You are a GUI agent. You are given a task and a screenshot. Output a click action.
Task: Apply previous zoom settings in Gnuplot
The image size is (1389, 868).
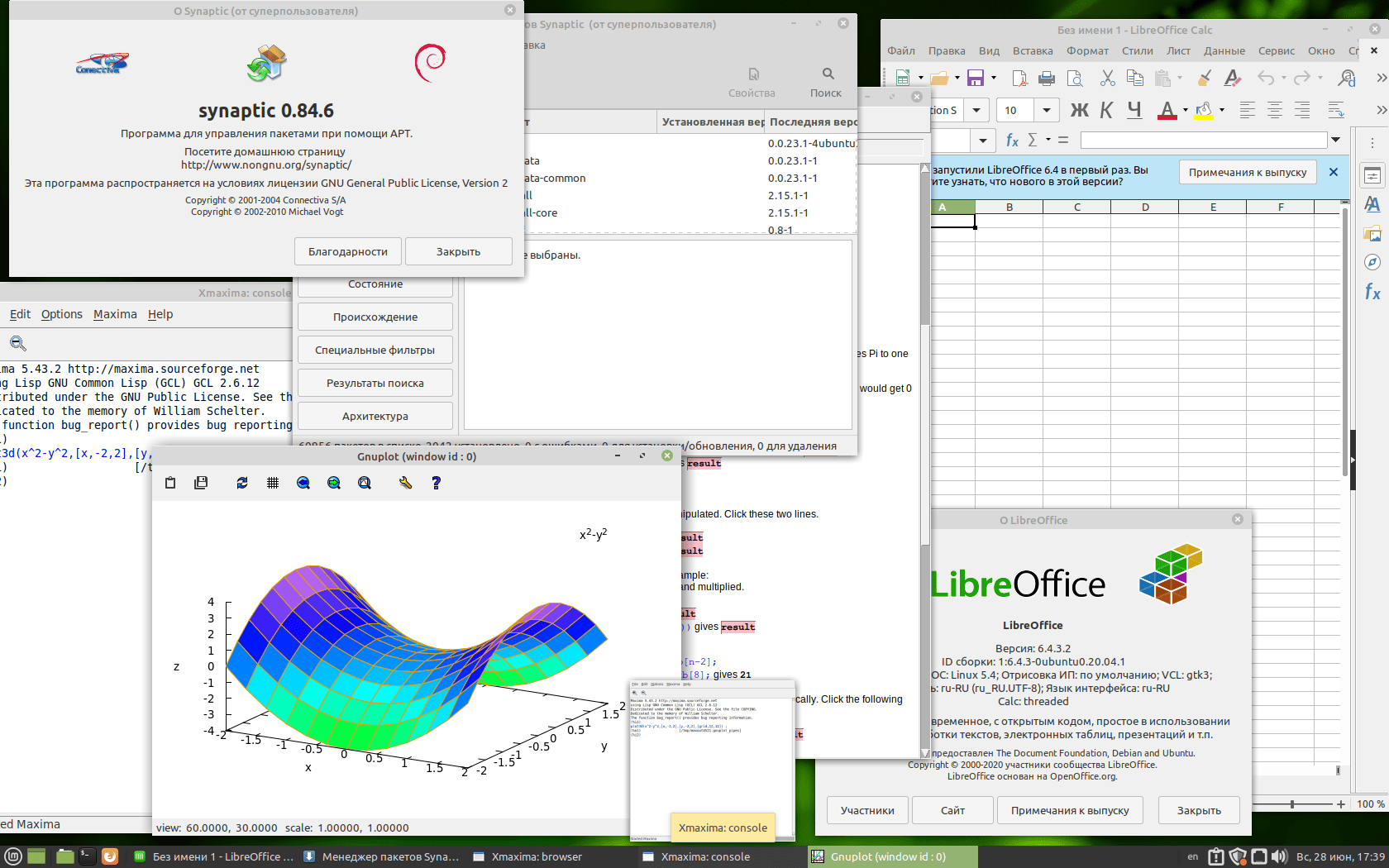[303, 483]
